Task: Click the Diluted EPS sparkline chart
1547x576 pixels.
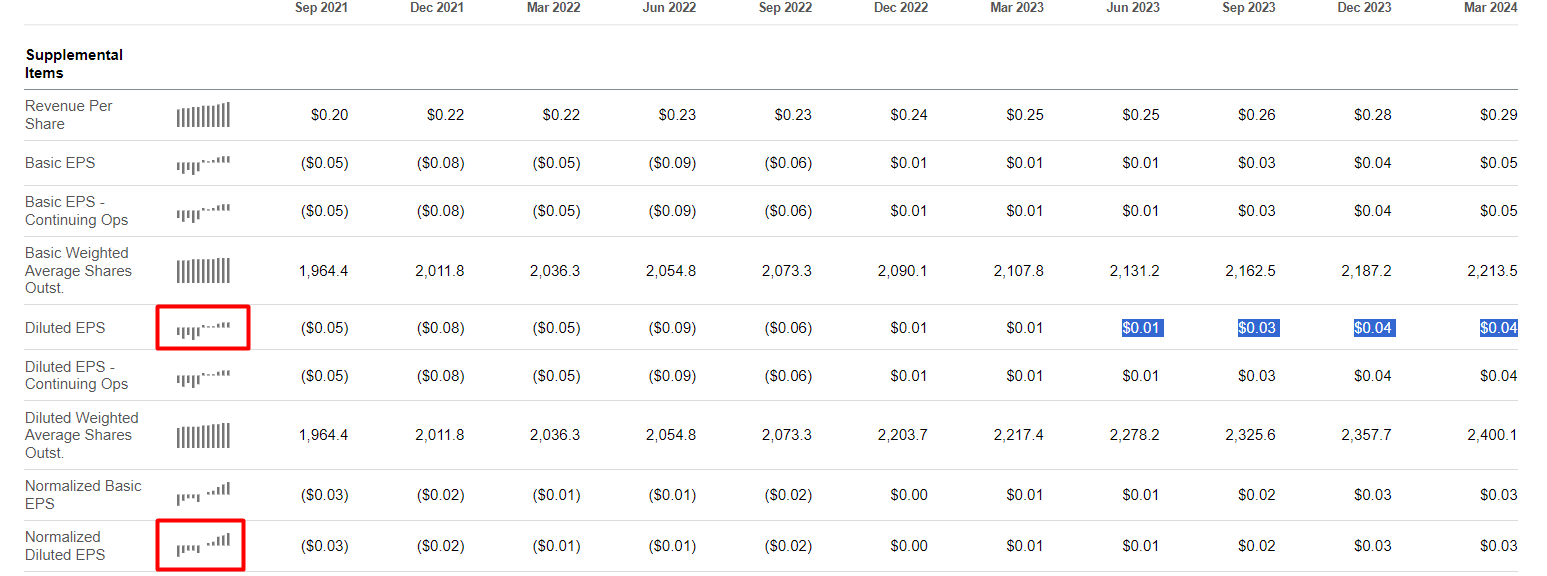Action: click(203, 328)
